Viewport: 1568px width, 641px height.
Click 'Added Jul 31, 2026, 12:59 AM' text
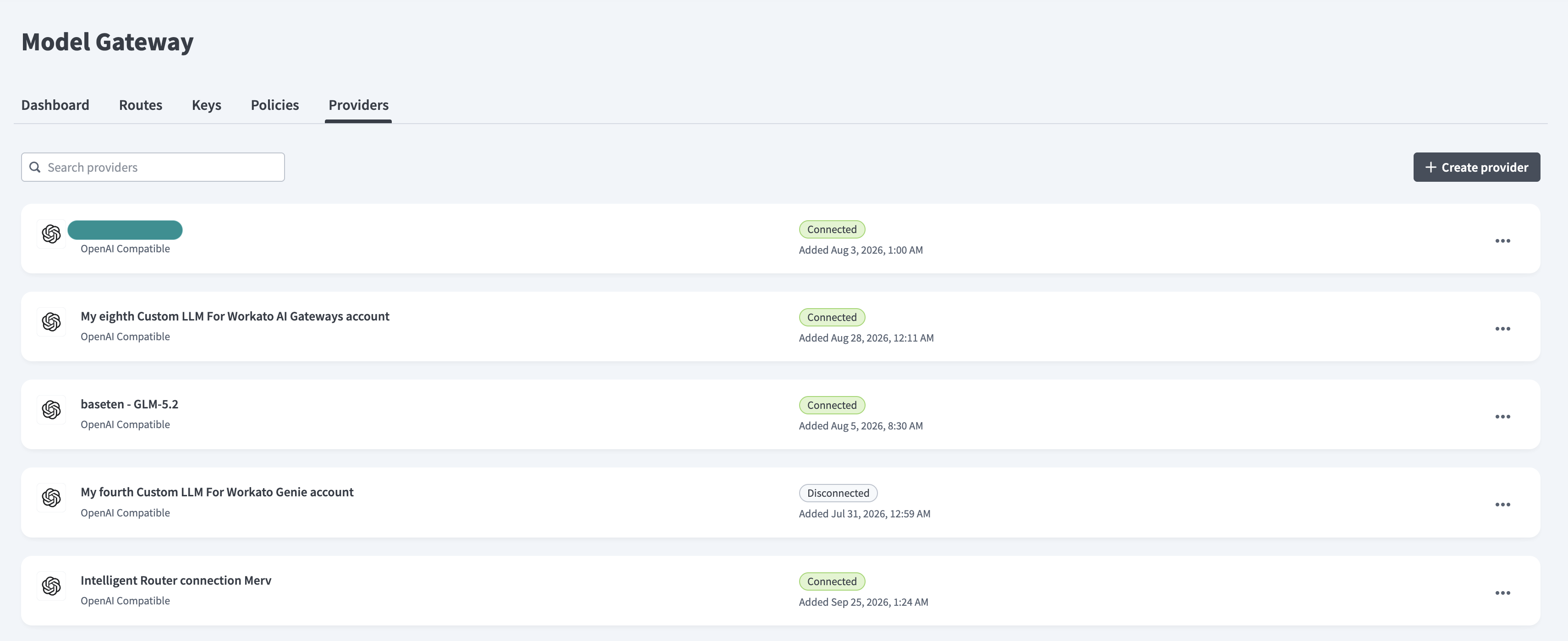(x=864, y=514)
